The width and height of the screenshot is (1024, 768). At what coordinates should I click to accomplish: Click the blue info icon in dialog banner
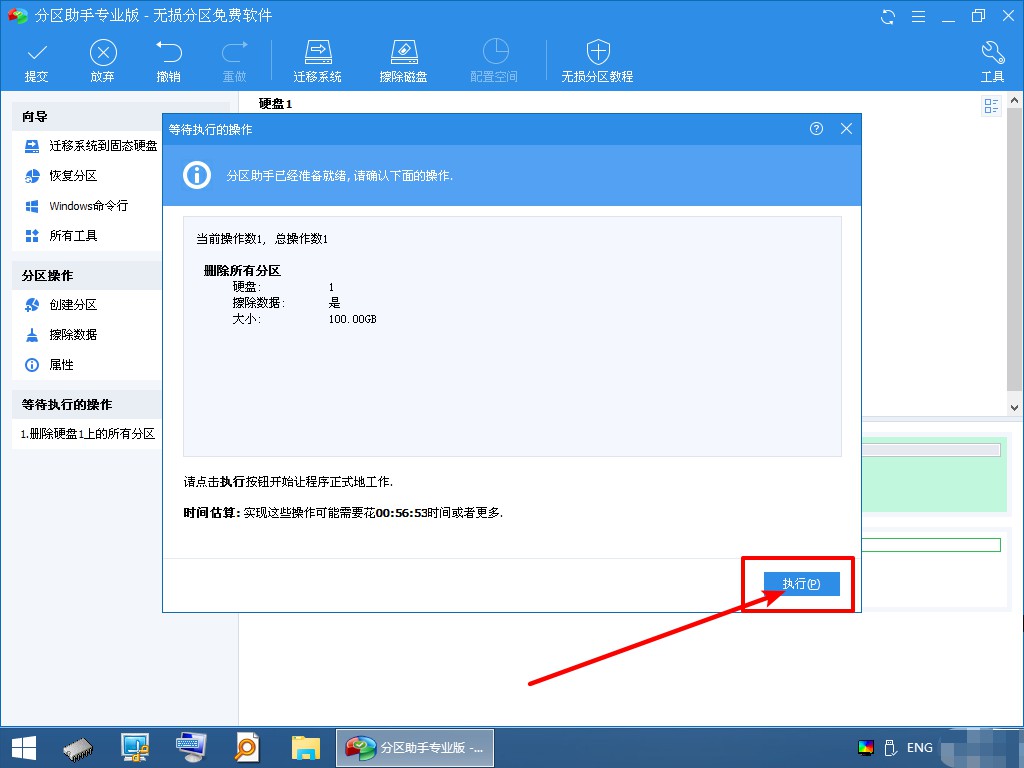click(x=197, y=175)
